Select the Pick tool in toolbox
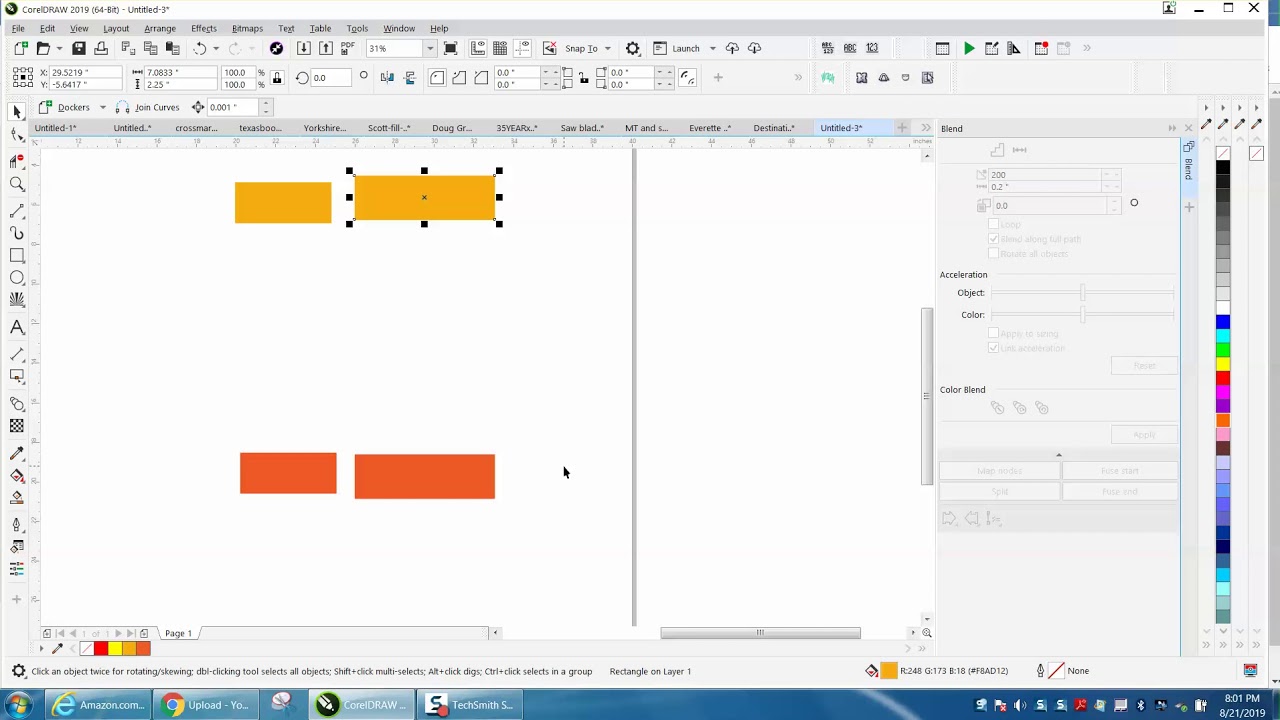Image resolution: width=1280 pixels, height=720 pixels. click(x=17, y=112)
